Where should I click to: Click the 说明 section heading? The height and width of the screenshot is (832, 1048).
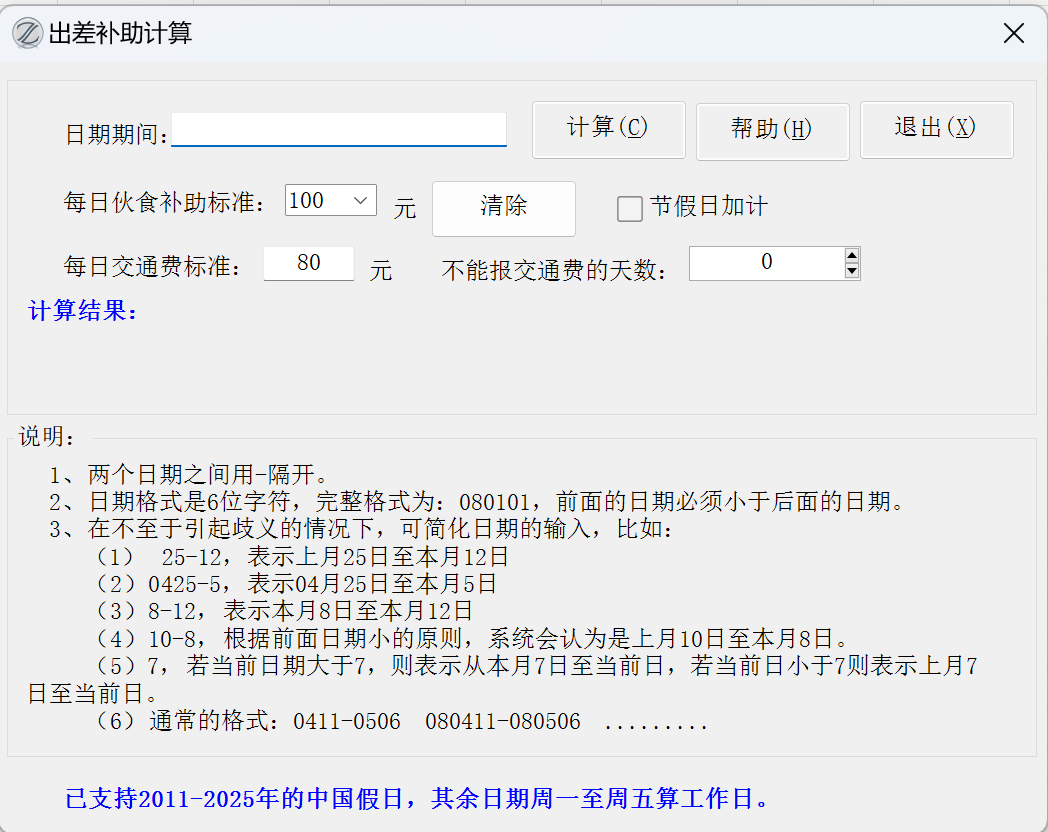click(47, 437)
